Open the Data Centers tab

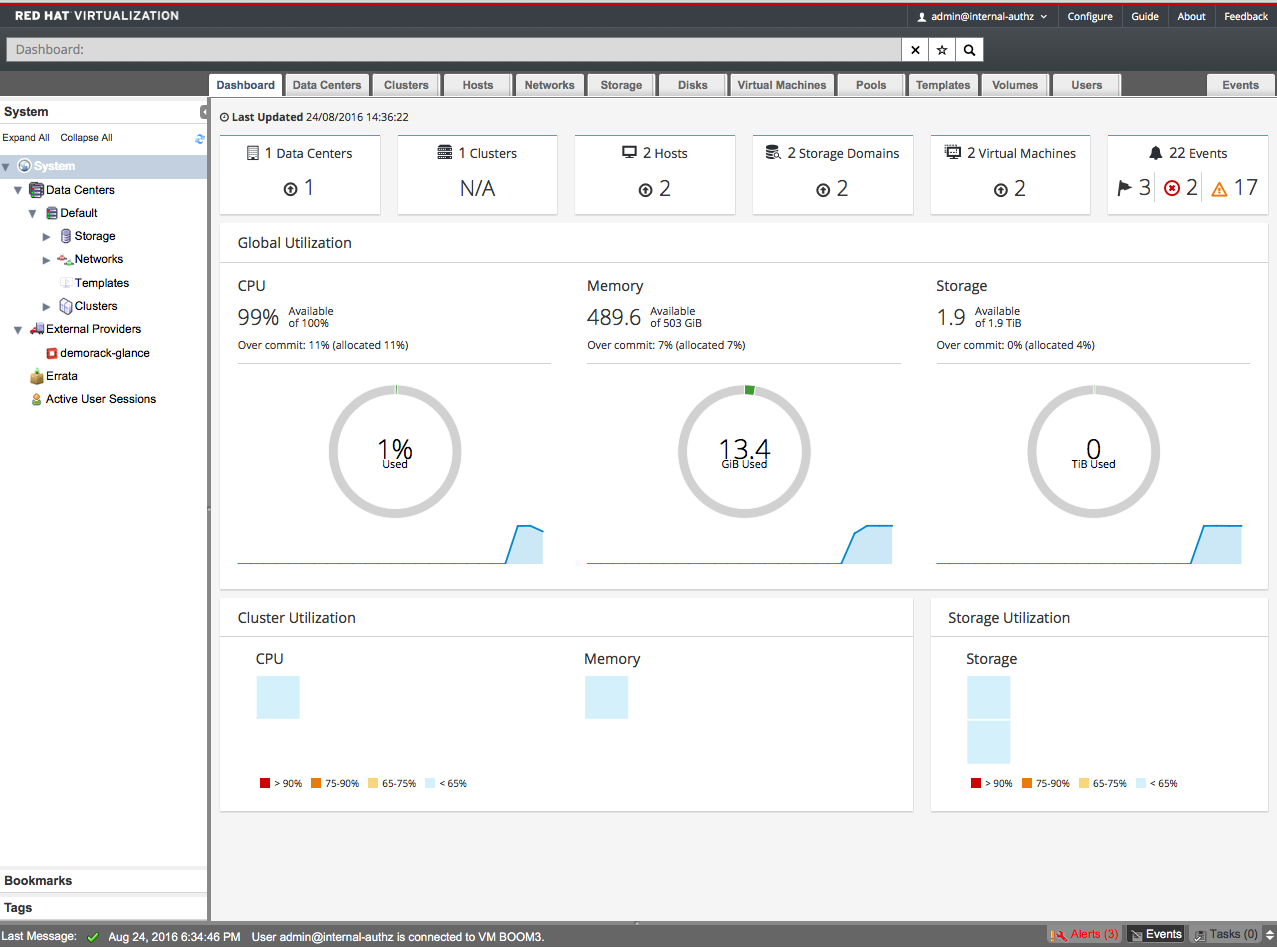tap(327, 85)
